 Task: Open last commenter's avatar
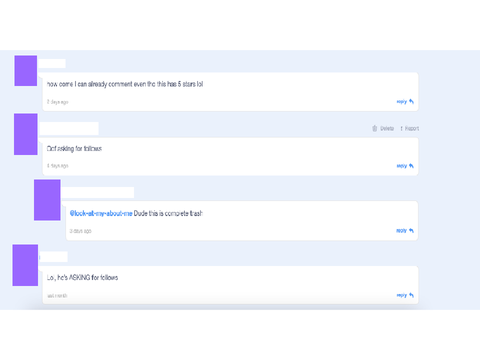(25, 265)
